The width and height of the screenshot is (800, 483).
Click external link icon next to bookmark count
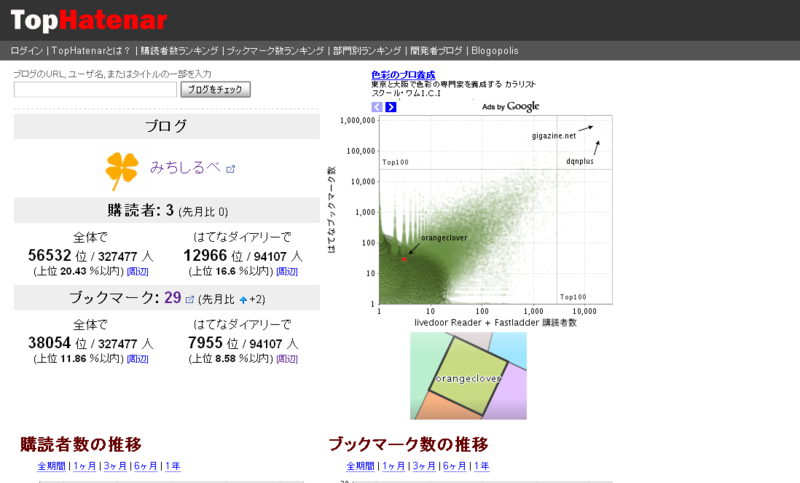190,299
